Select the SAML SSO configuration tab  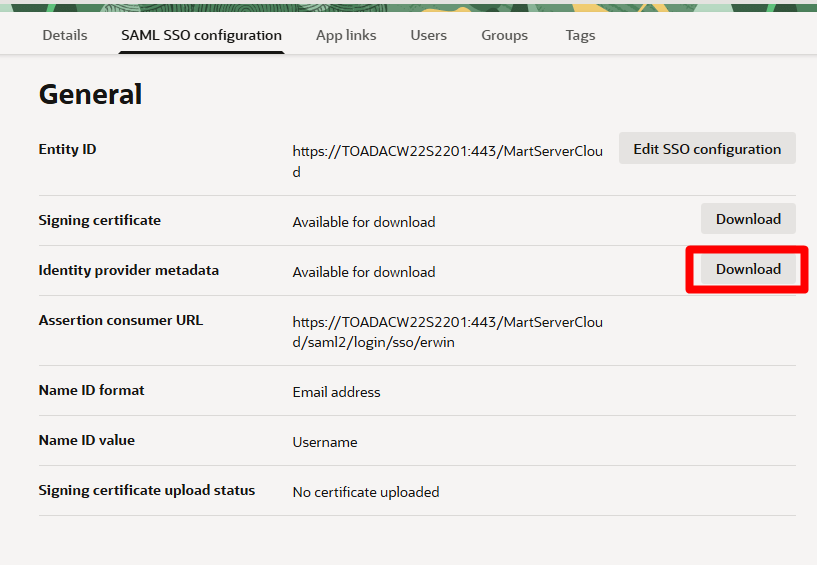pos(201,35)
